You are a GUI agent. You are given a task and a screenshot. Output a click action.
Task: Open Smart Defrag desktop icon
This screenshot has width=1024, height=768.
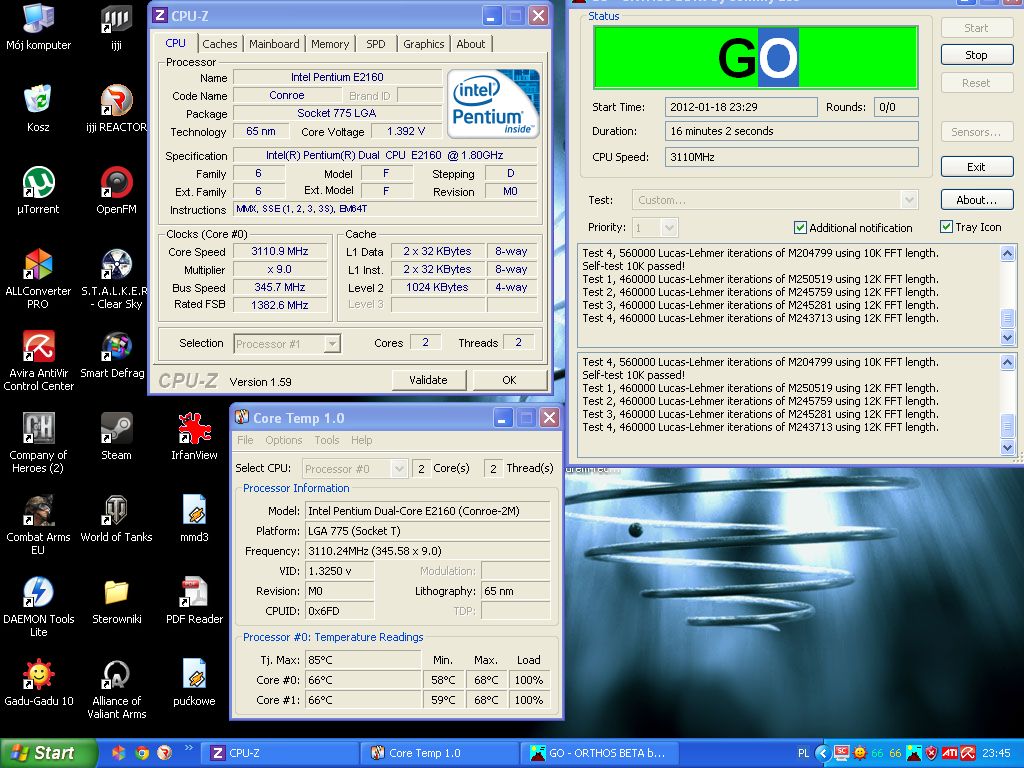click(112, 355)
